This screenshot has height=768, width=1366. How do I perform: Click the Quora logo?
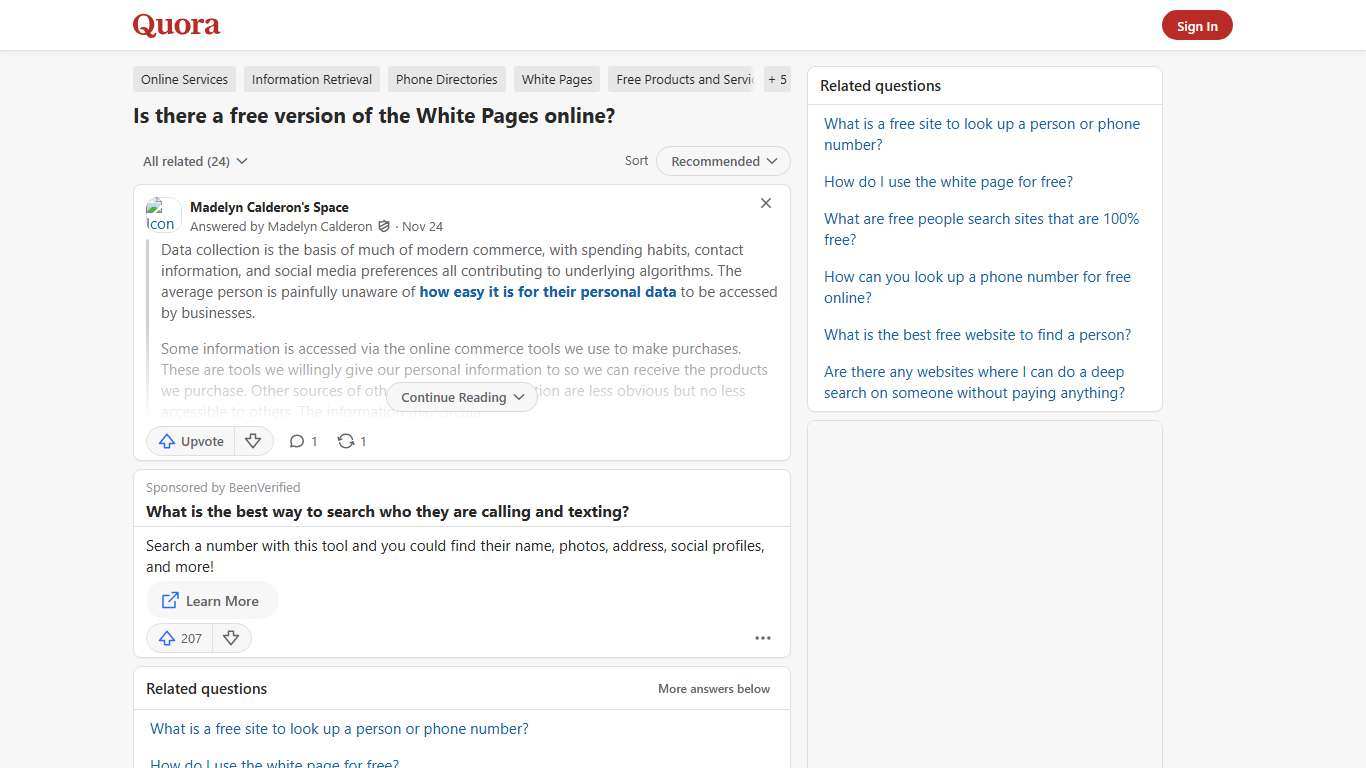175,25
